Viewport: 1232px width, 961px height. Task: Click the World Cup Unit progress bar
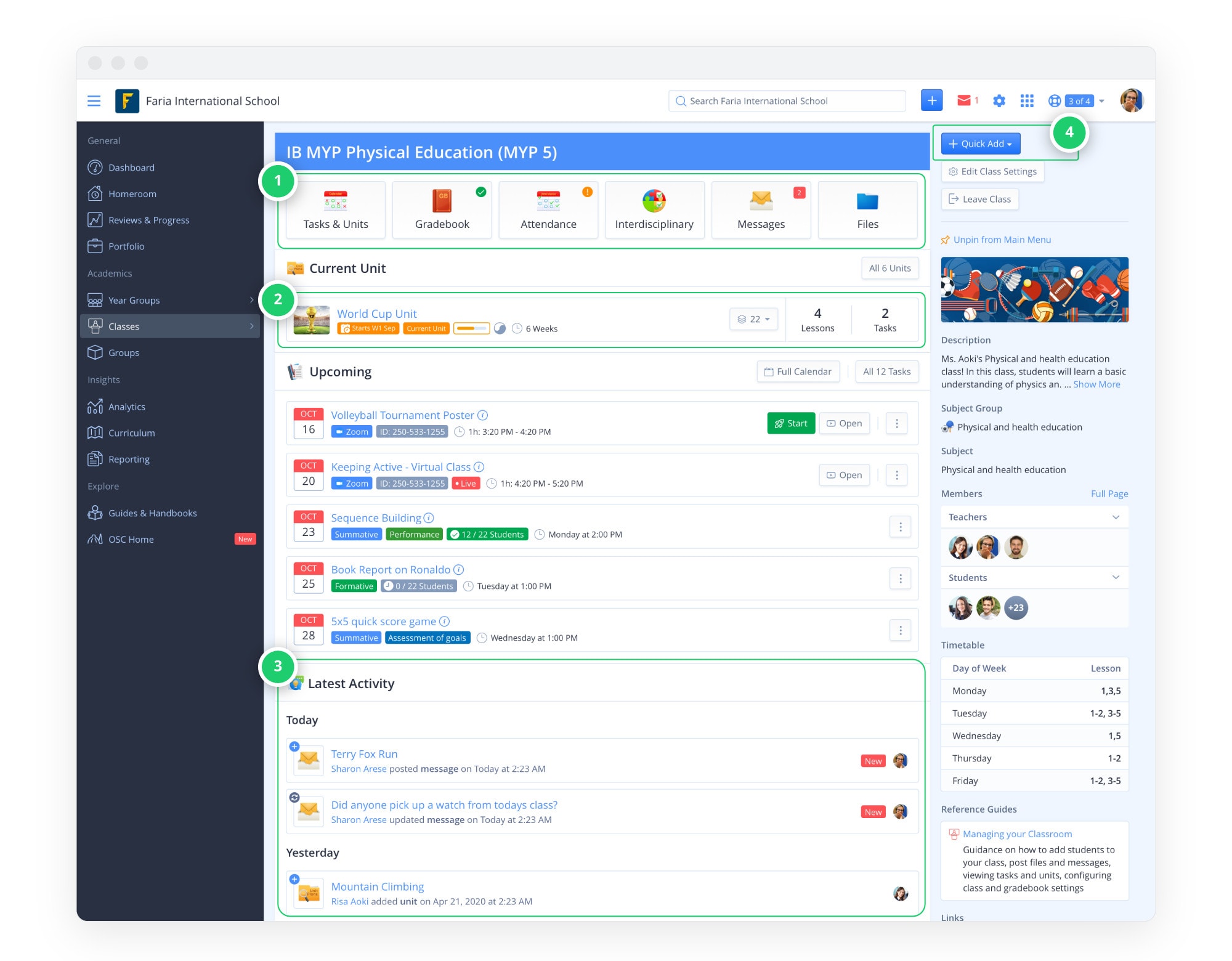coord(471,328)
